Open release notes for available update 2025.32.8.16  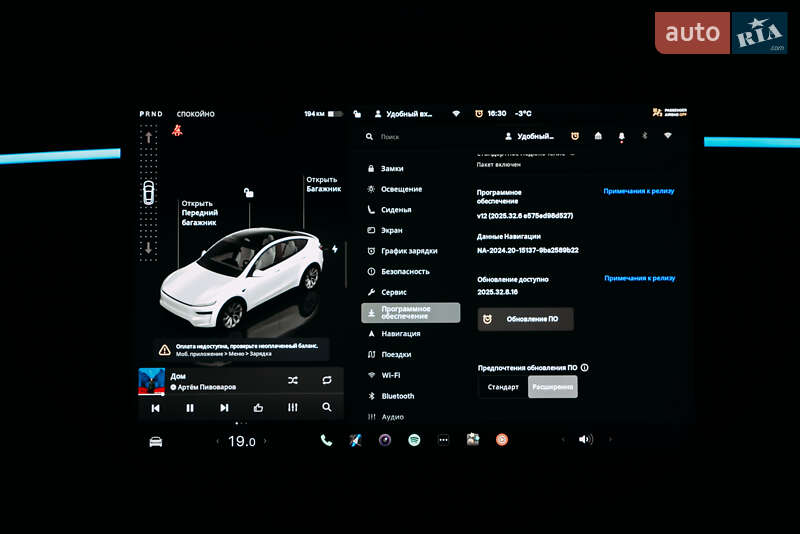tap(640, 278)
